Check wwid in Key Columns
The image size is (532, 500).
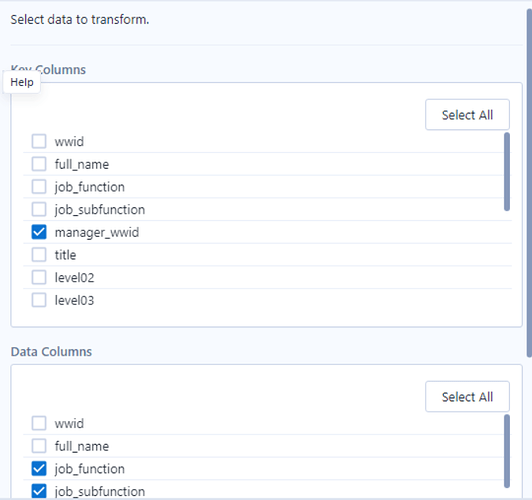(39, 141)
